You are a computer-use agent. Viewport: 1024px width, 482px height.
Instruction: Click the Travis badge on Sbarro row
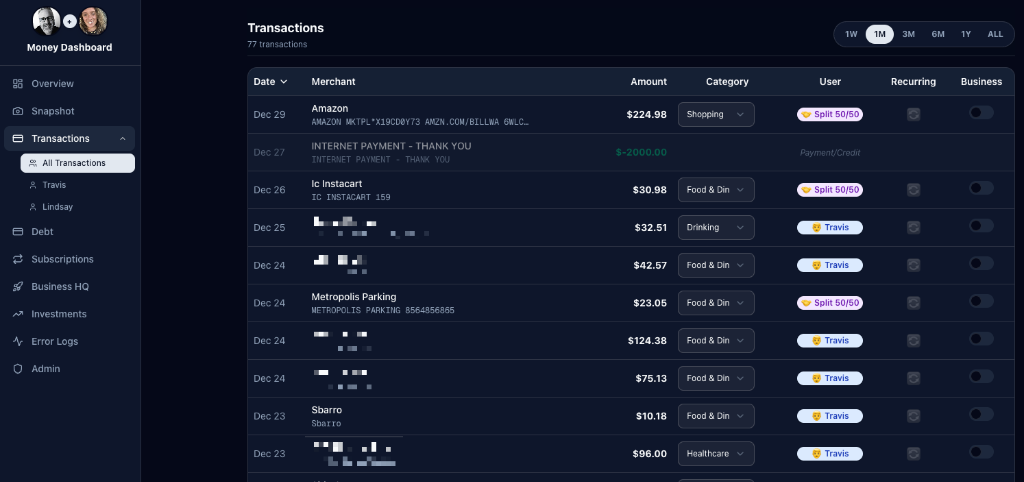click(x=829, y=415)
